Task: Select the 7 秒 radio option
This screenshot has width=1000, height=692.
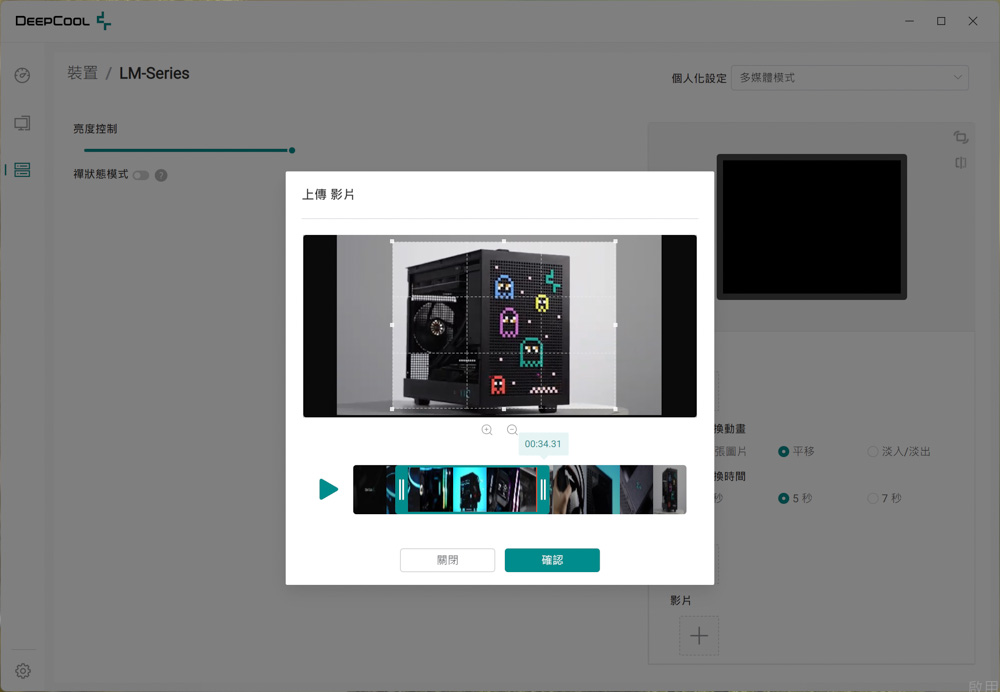Action: tap(873, 498)
